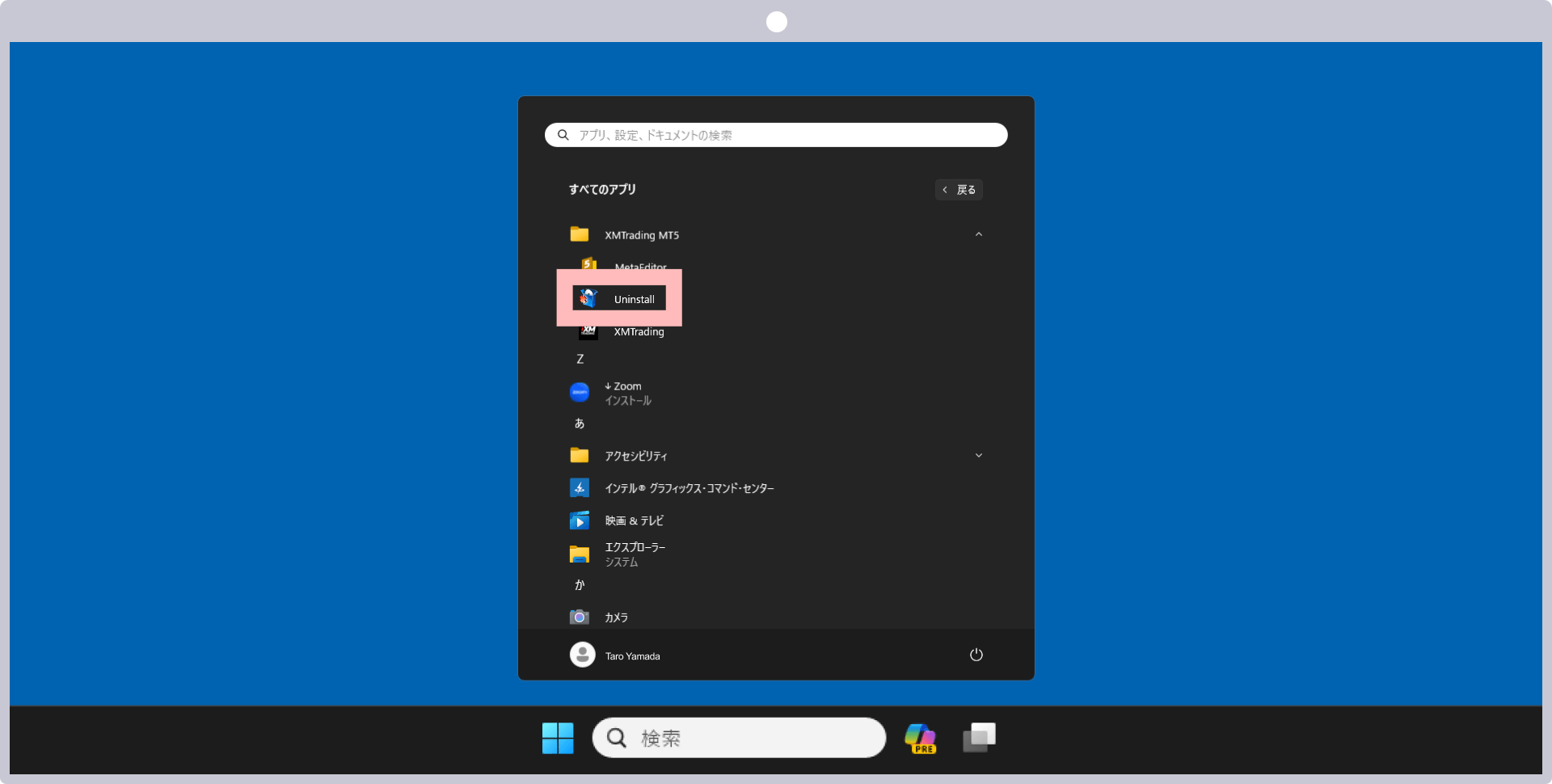The height and width of the screenshot is (784, 1552).
Task: Open Task View on the taskbar
Action: tap(979, 737)
